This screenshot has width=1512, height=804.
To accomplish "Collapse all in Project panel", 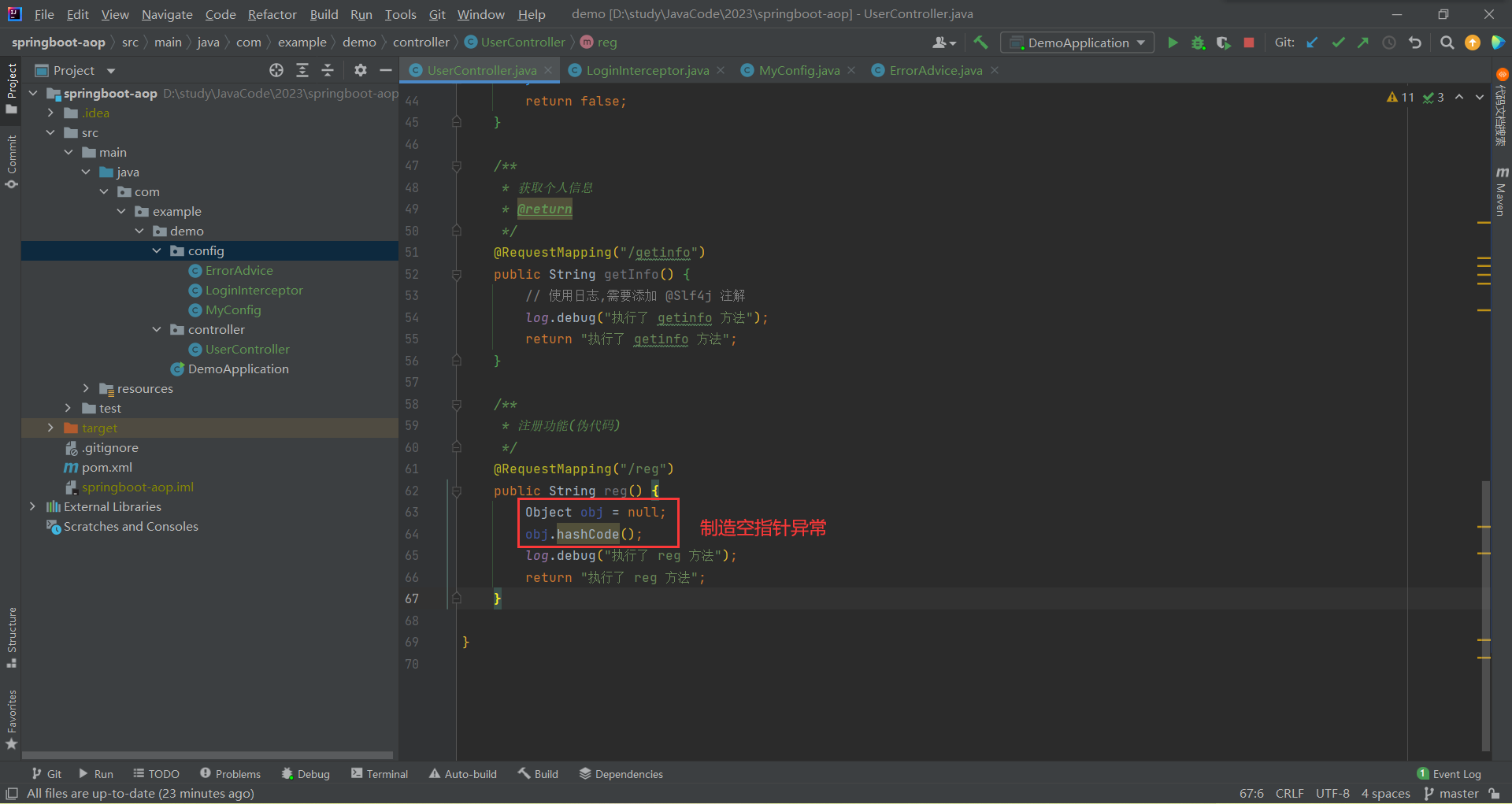I will point(328,70).
